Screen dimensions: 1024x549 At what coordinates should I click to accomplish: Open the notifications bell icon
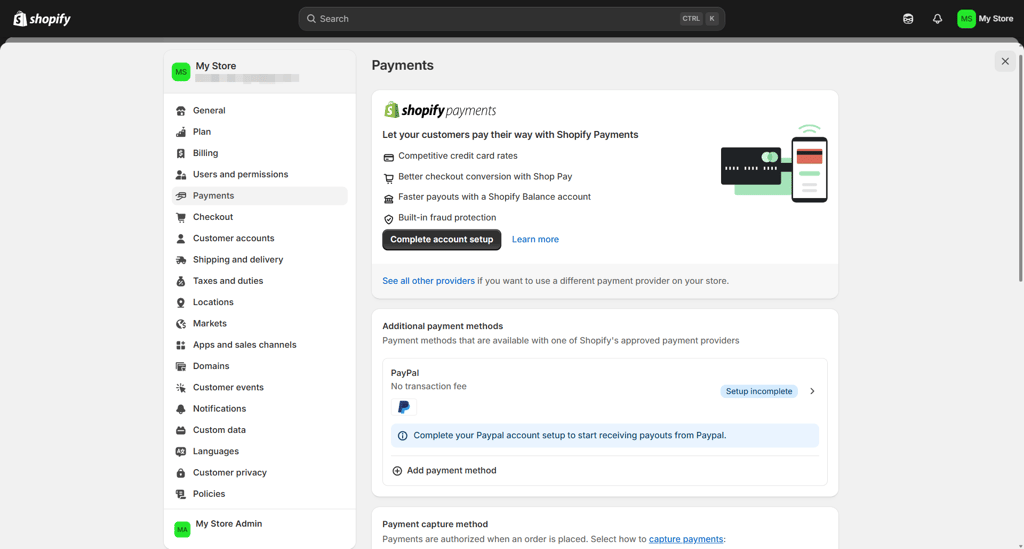point(937,19)
